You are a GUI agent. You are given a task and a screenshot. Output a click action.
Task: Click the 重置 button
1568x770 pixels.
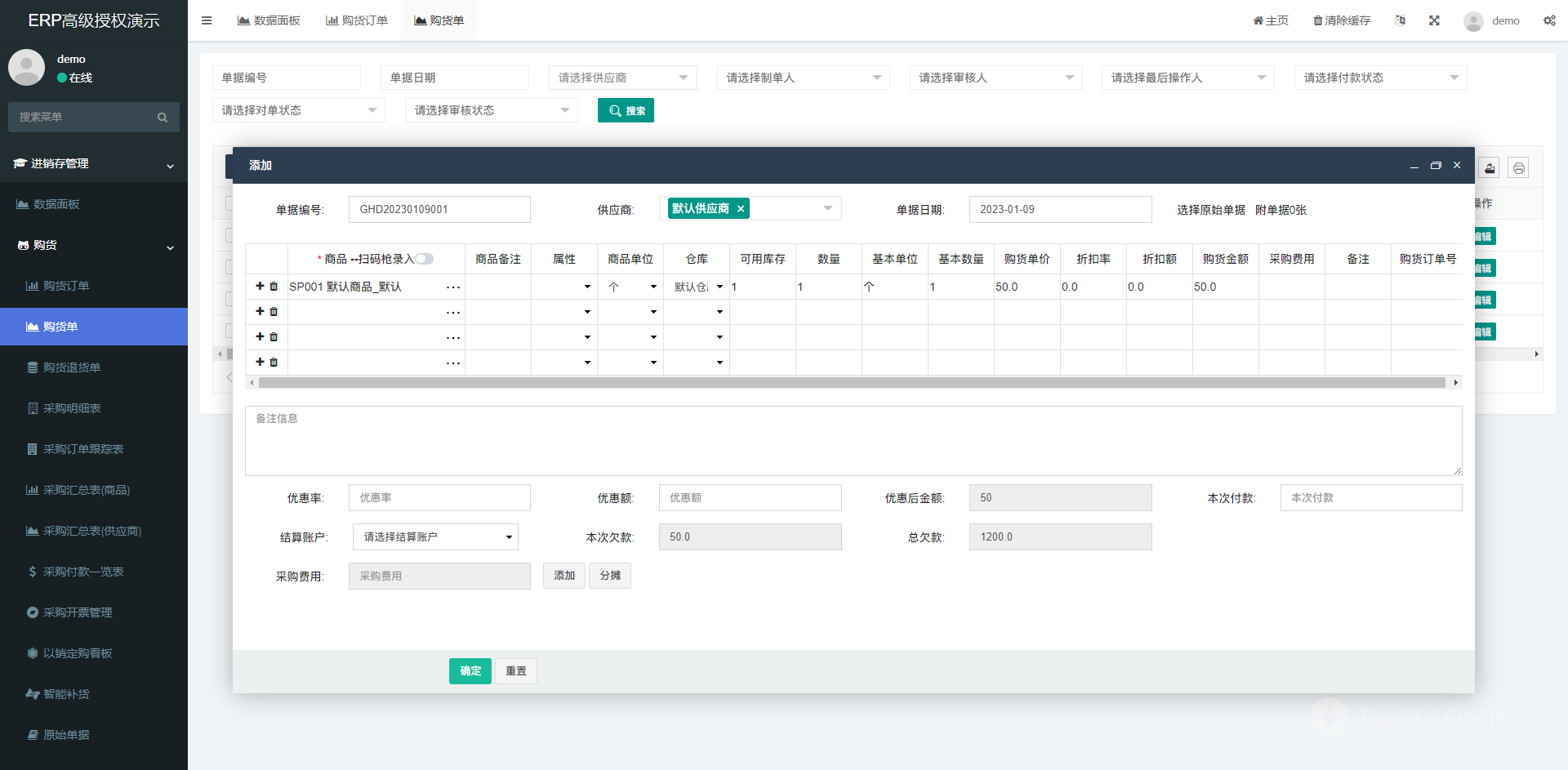(515, 671)
